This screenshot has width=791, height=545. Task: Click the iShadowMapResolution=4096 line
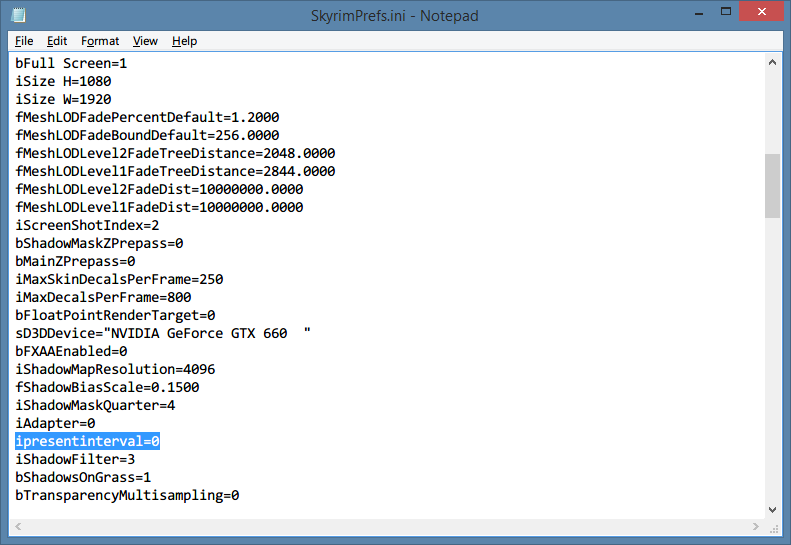pos(115,369)
